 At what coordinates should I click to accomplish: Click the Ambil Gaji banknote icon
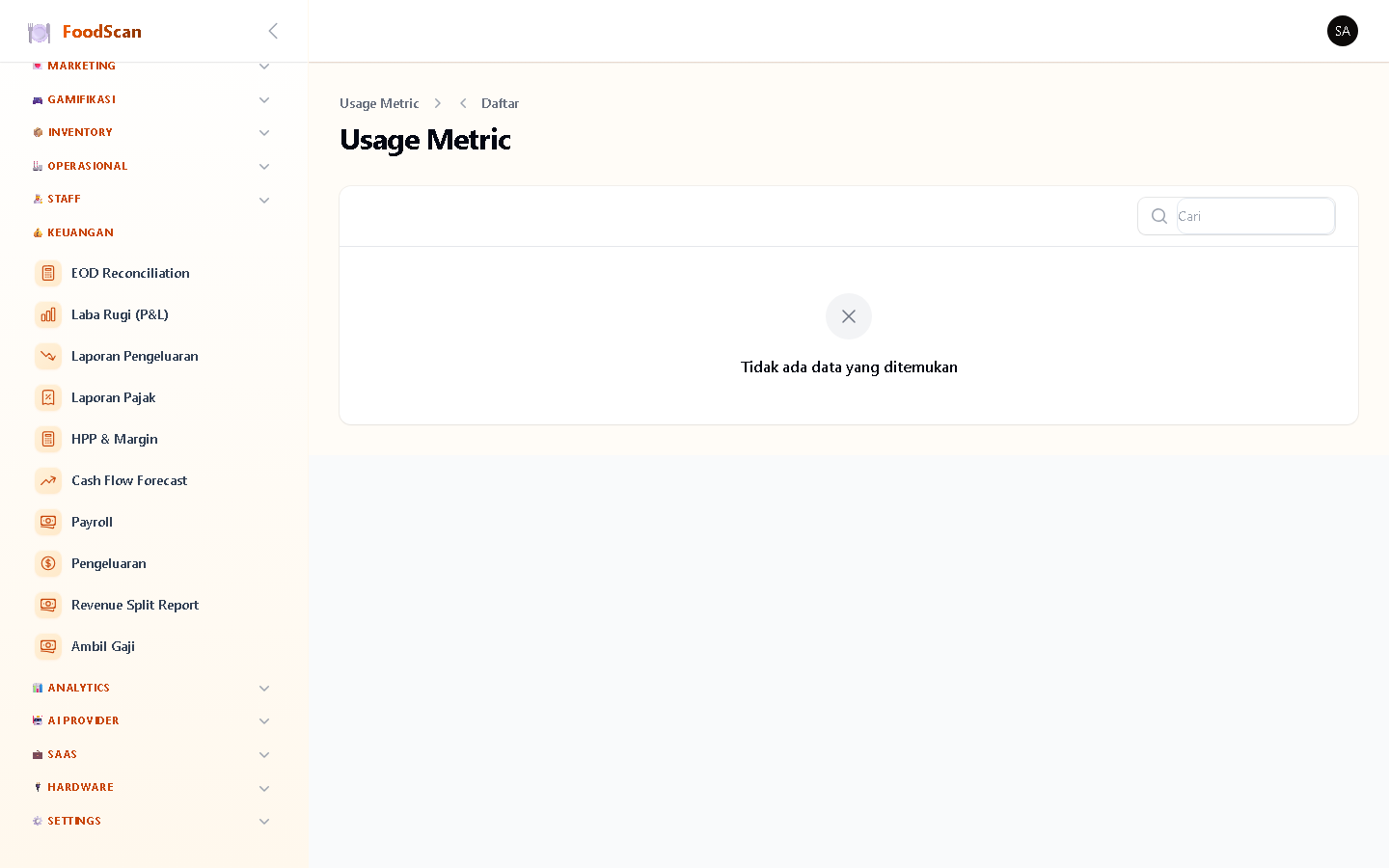48,646
